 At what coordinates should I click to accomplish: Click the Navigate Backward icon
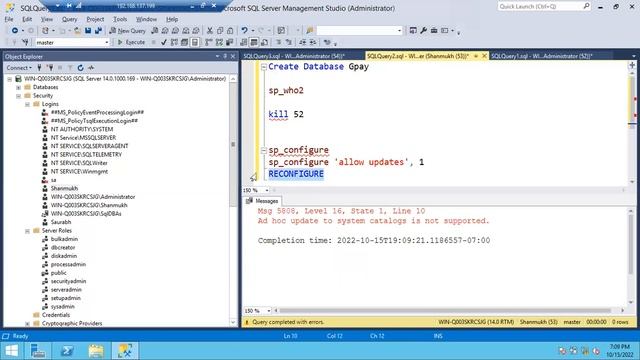point(15,31)
